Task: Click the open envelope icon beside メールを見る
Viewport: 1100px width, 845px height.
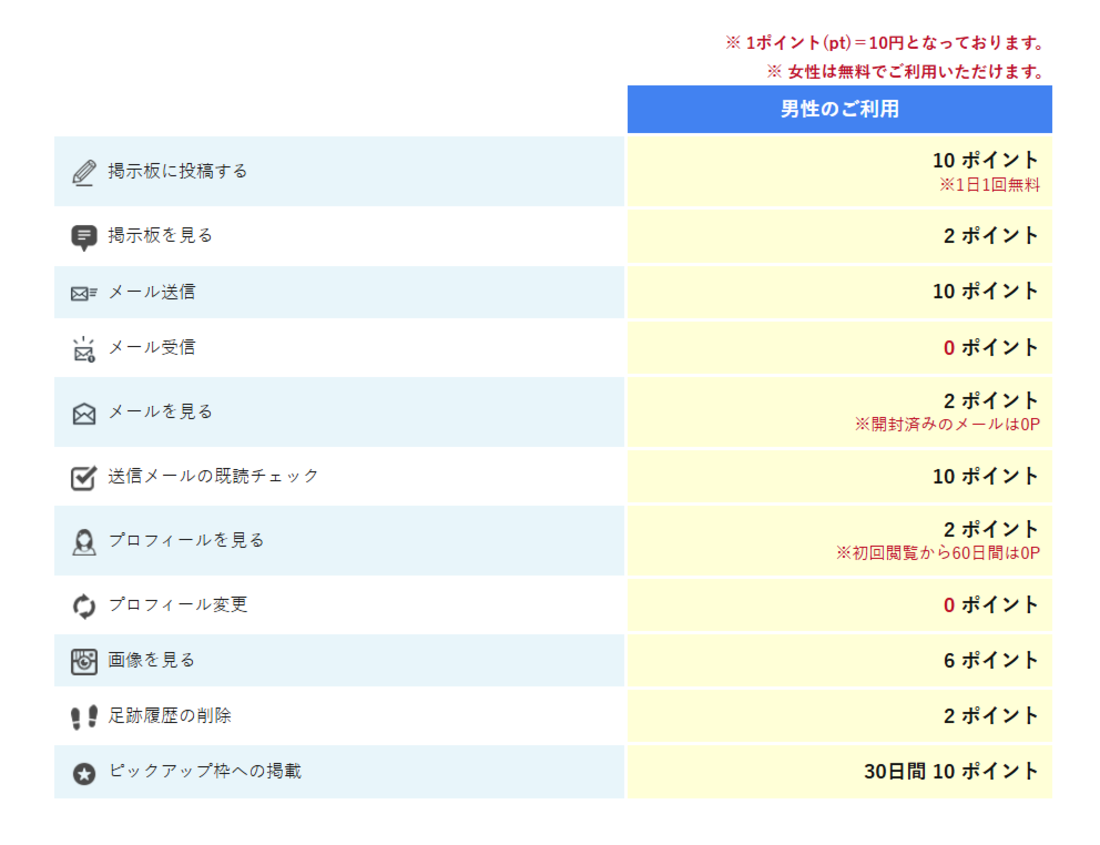Action: pos(84,413)
